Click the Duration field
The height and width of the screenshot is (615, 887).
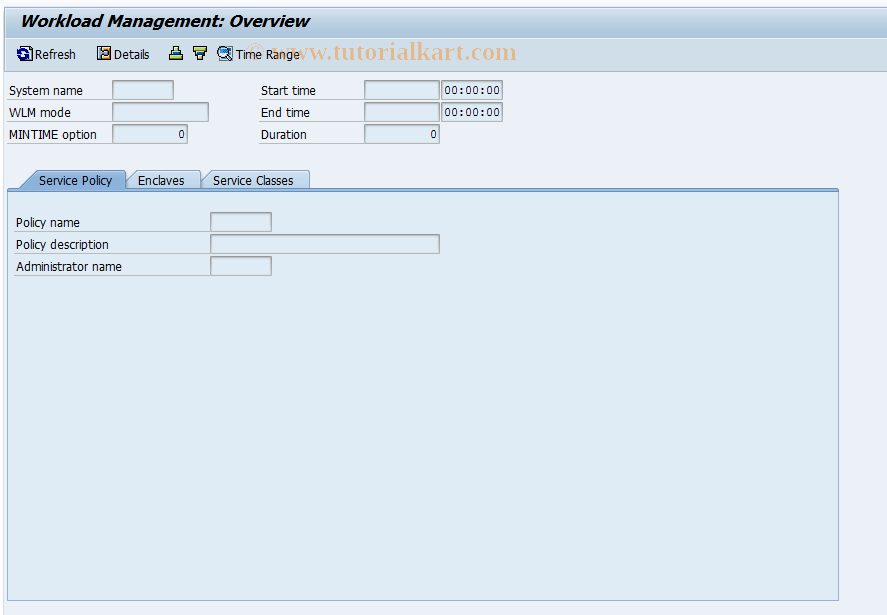pyautogui.click(x=401, y=133)
